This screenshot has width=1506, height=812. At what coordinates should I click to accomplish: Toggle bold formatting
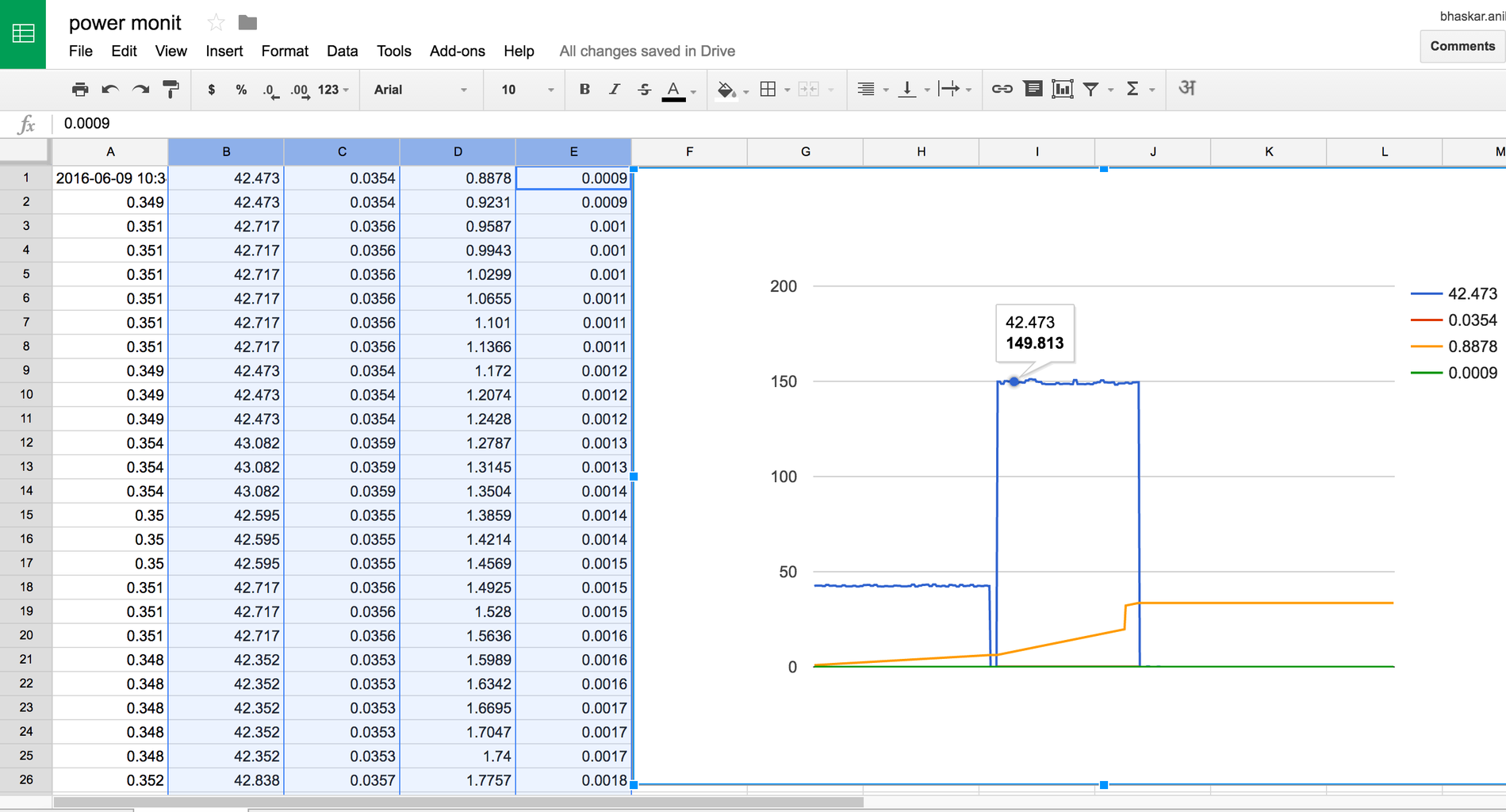(584, 89)
